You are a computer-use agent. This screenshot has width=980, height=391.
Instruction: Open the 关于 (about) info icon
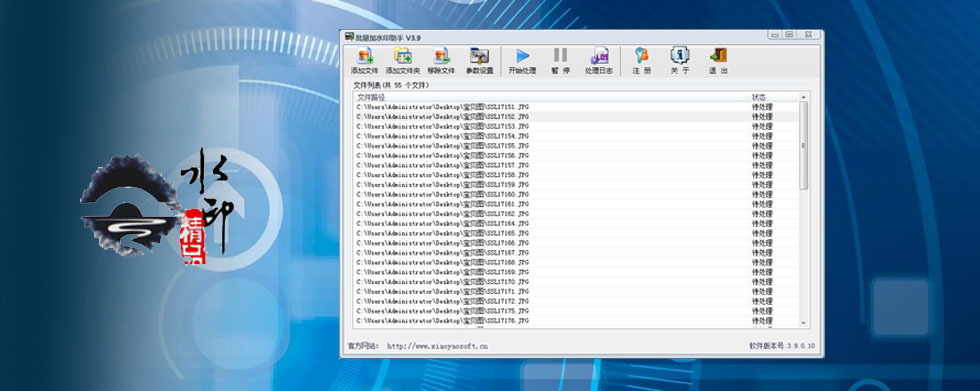pos(679,55)
